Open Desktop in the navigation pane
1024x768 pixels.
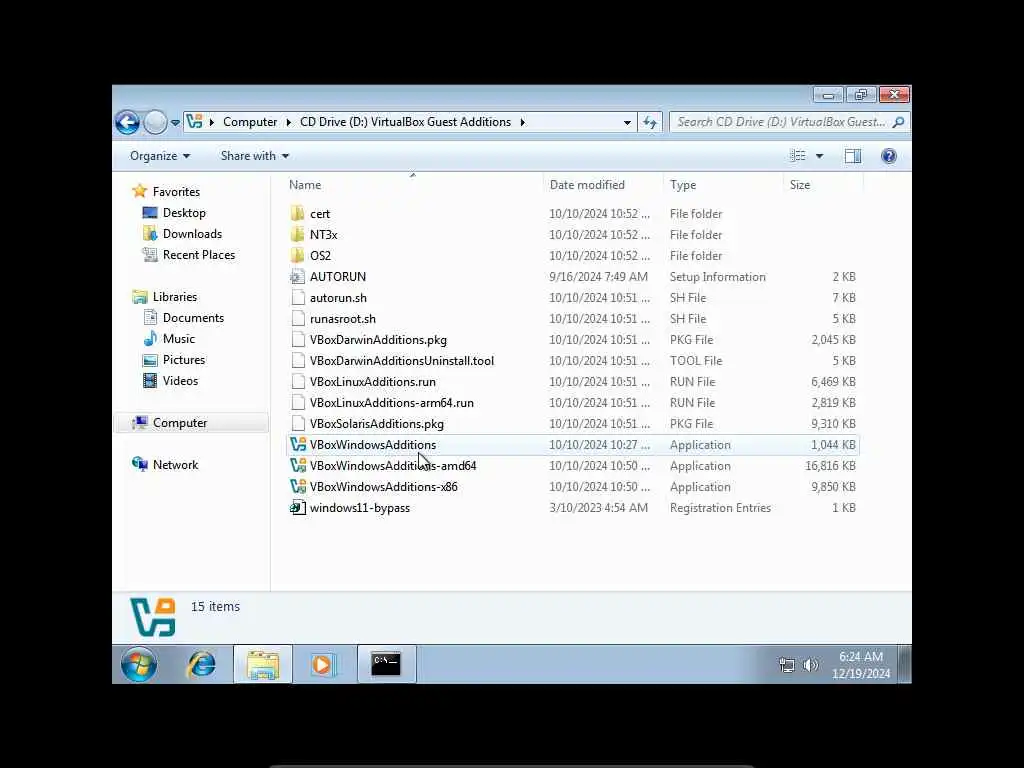[184, 213]
